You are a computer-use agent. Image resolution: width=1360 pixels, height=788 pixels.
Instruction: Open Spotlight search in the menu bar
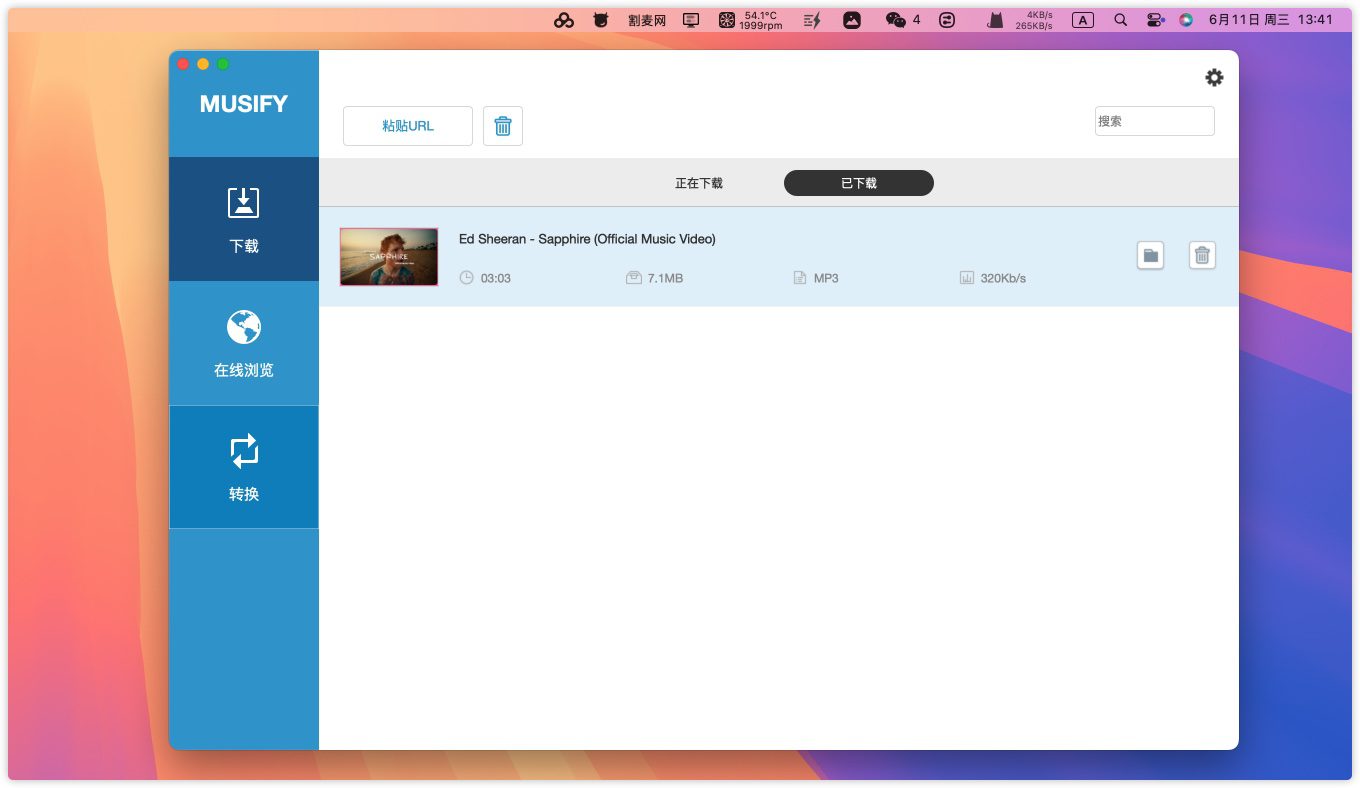point(1121,20)
